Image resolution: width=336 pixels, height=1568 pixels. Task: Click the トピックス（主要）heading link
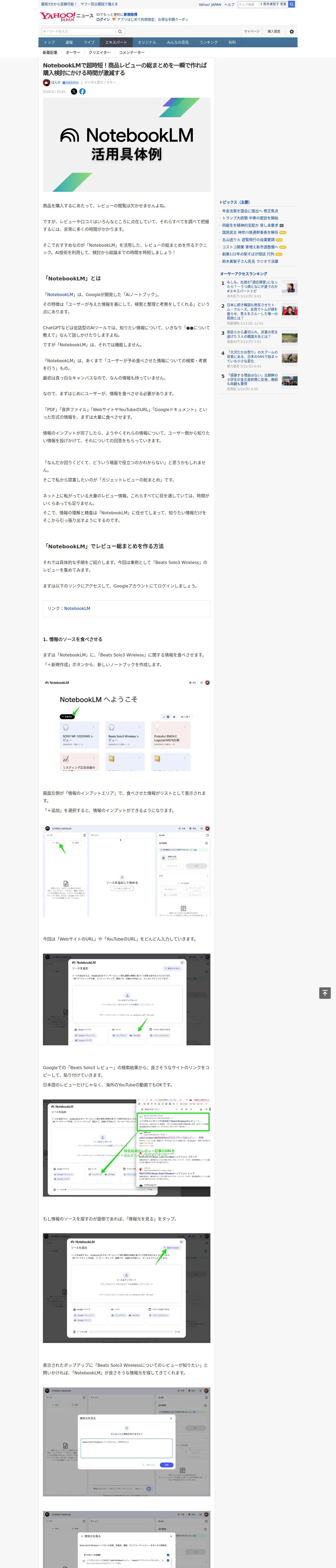[x=235, y=202]
